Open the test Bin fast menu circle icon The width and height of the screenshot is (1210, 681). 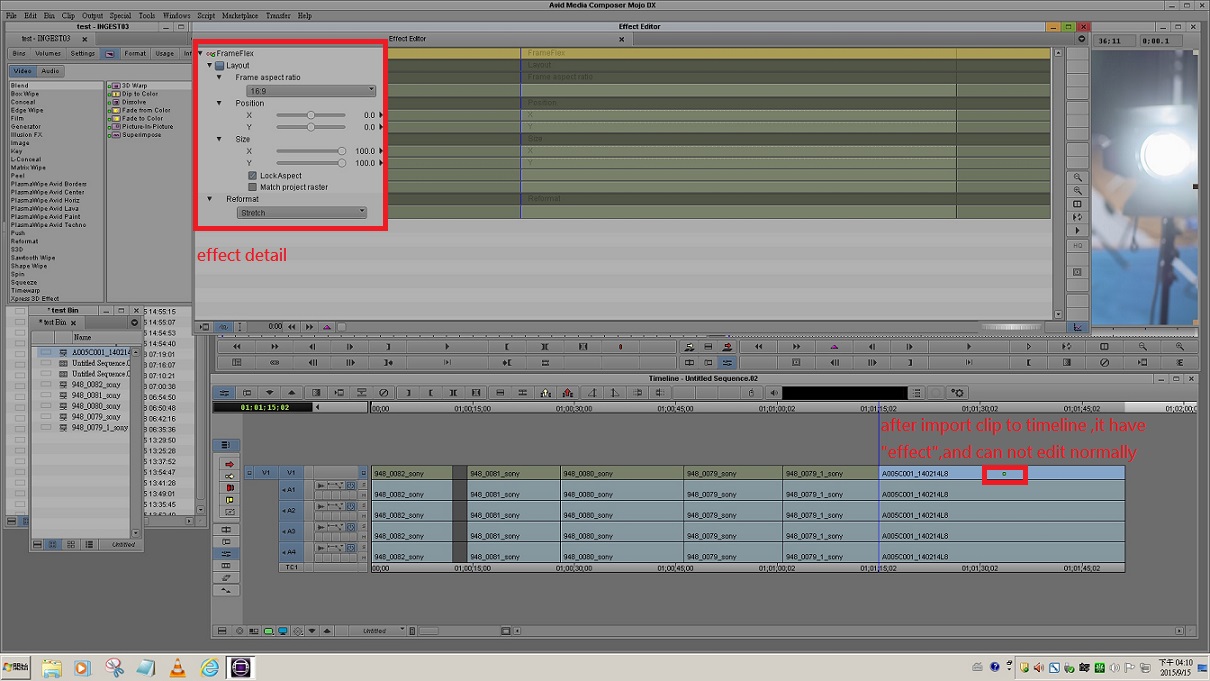point(134,323)
